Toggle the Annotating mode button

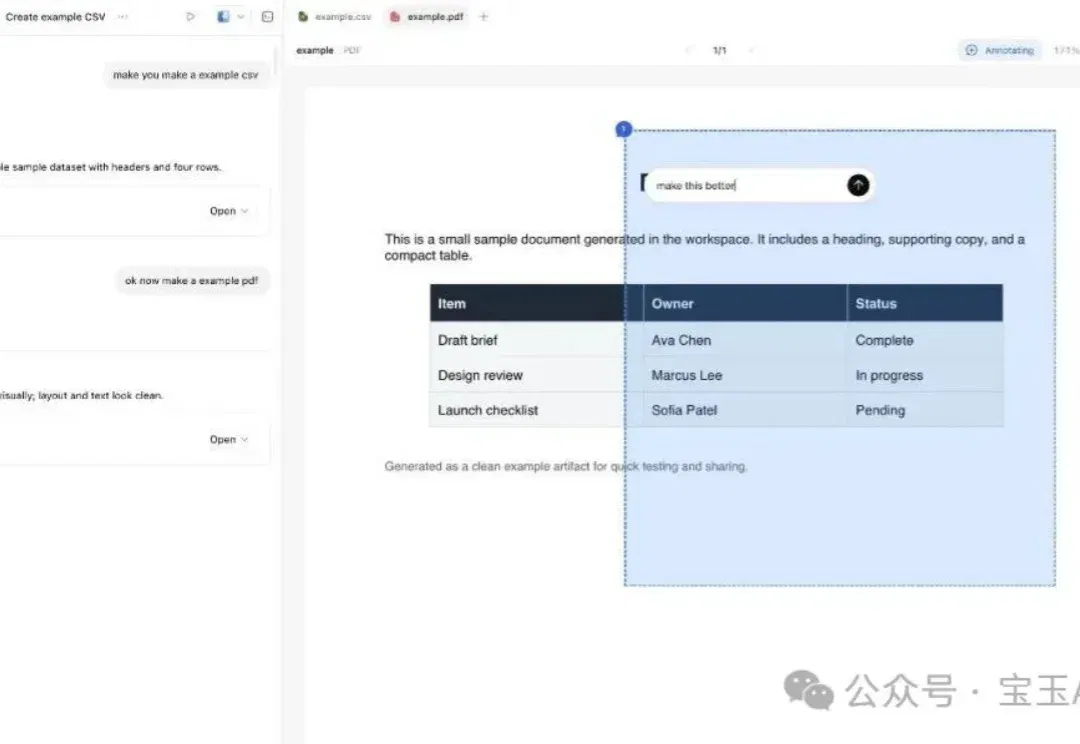[x=999, y=50]
